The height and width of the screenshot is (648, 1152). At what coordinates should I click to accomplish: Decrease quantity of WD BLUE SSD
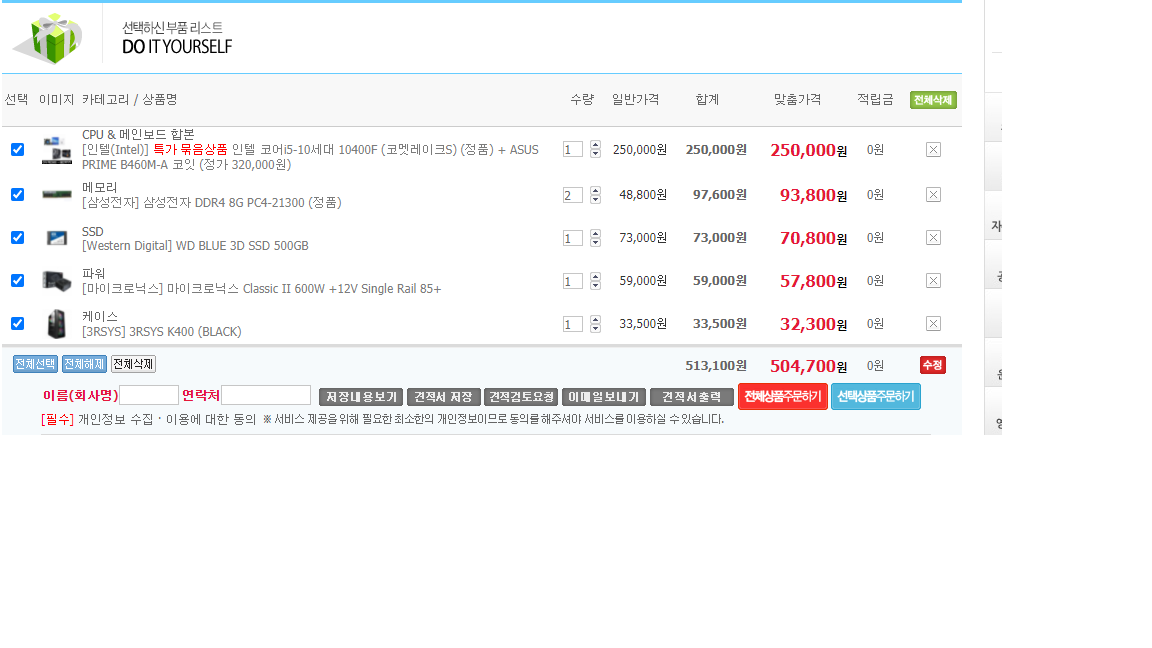click(595, 242)
